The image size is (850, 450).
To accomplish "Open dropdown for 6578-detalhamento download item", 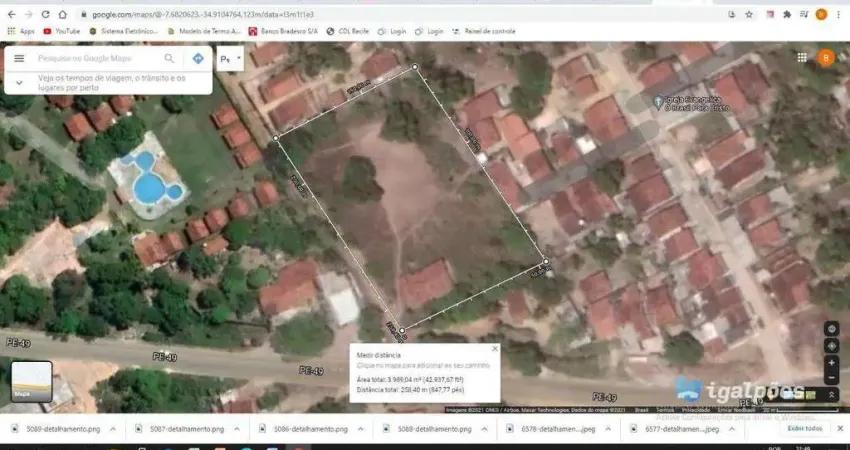I will (607, 429).
